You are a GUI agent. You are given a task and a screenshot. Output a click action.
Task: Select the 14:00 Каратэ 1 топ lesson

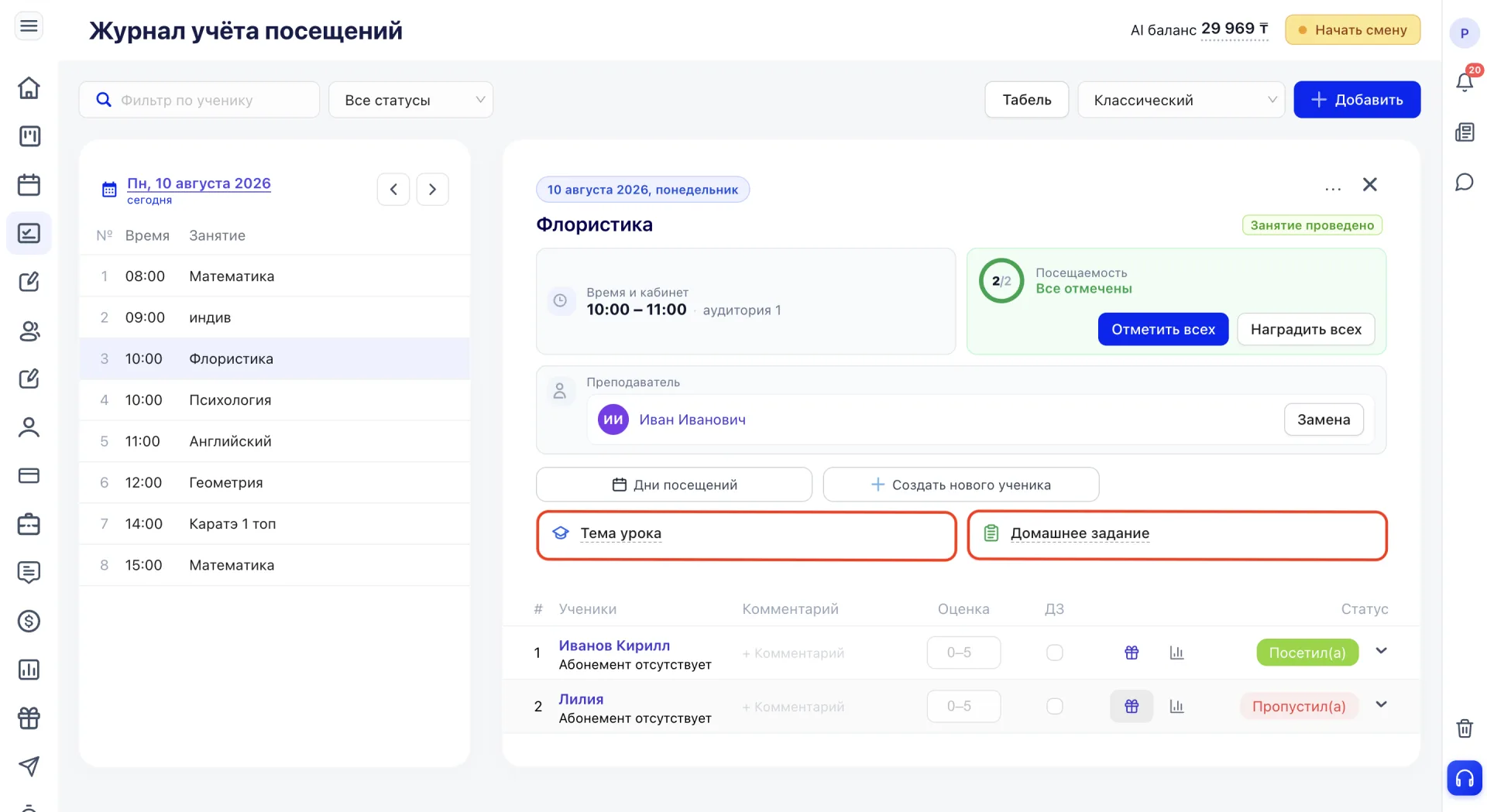(275, 524)
